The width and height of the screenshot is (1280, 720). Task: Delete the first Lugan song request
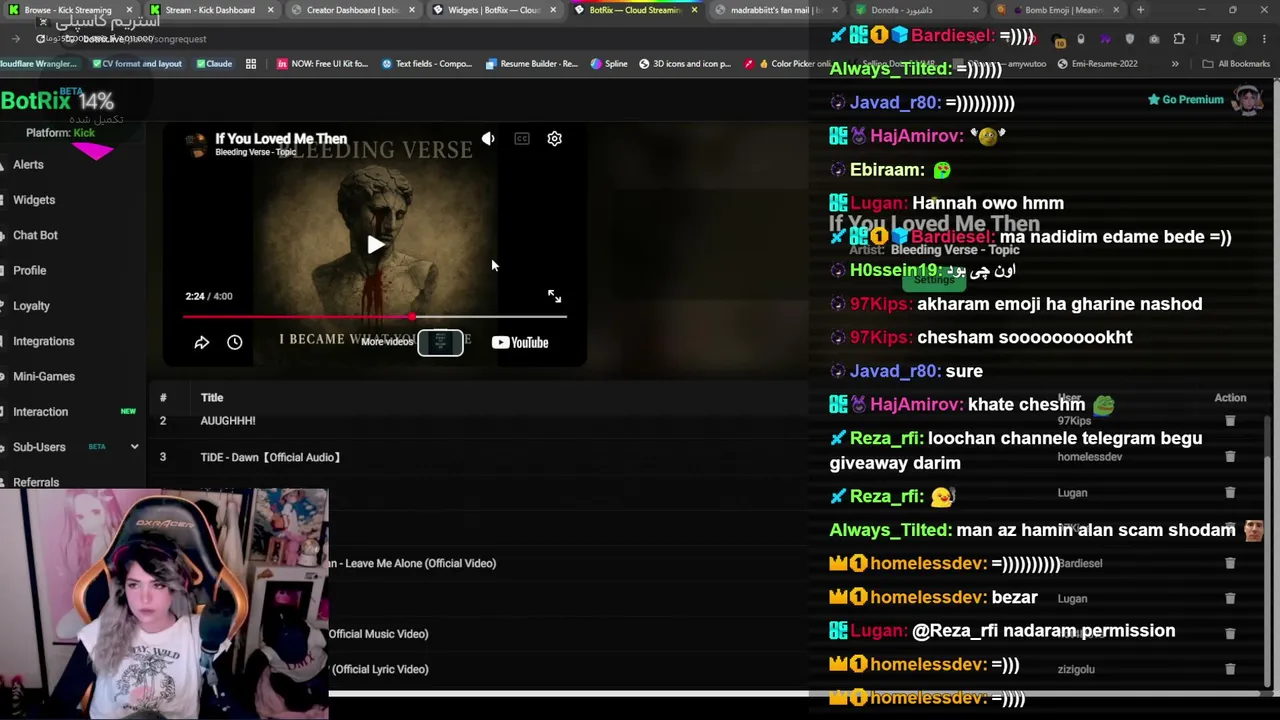1230,492
